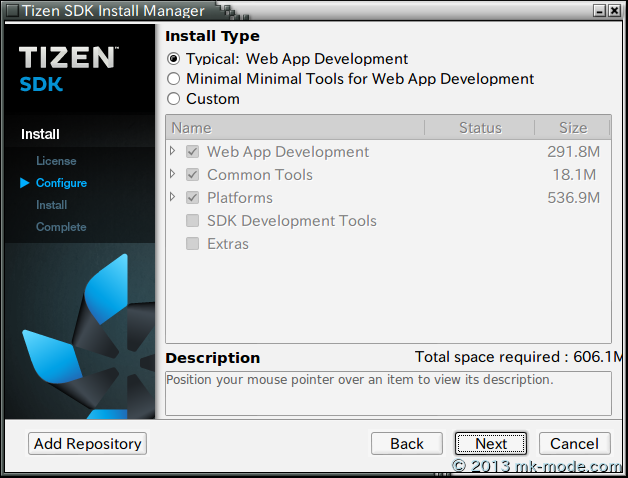Check the Extras package checkbox
The height and width of the screenshot is (478, 628).
[193, 244]
